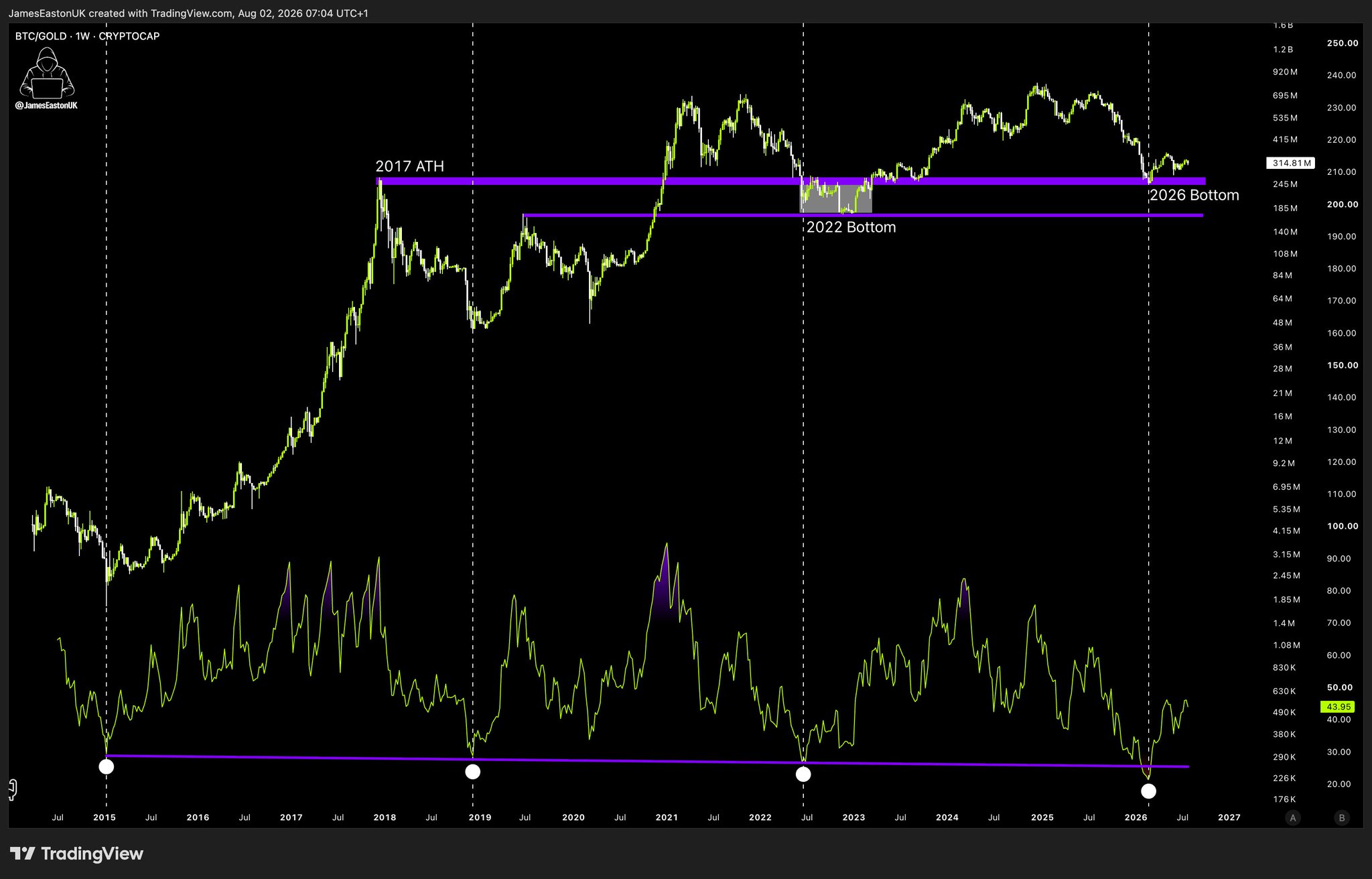Click the TradingView logo in the footer
This screenshot has width=1372, height=879.
(76, 854)
